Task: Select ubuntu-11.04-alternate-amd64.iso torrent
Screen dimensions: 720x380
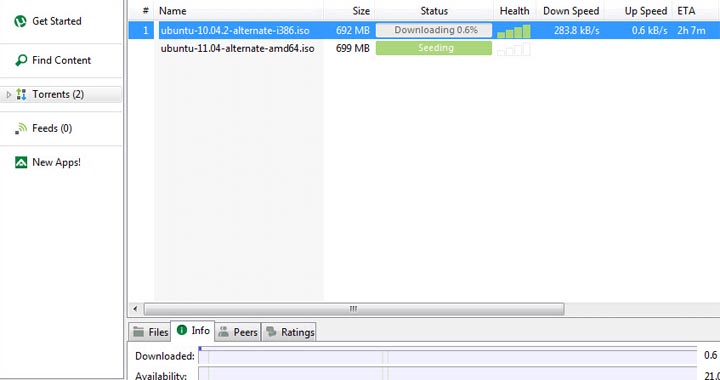Action: (x=237, y=48)
